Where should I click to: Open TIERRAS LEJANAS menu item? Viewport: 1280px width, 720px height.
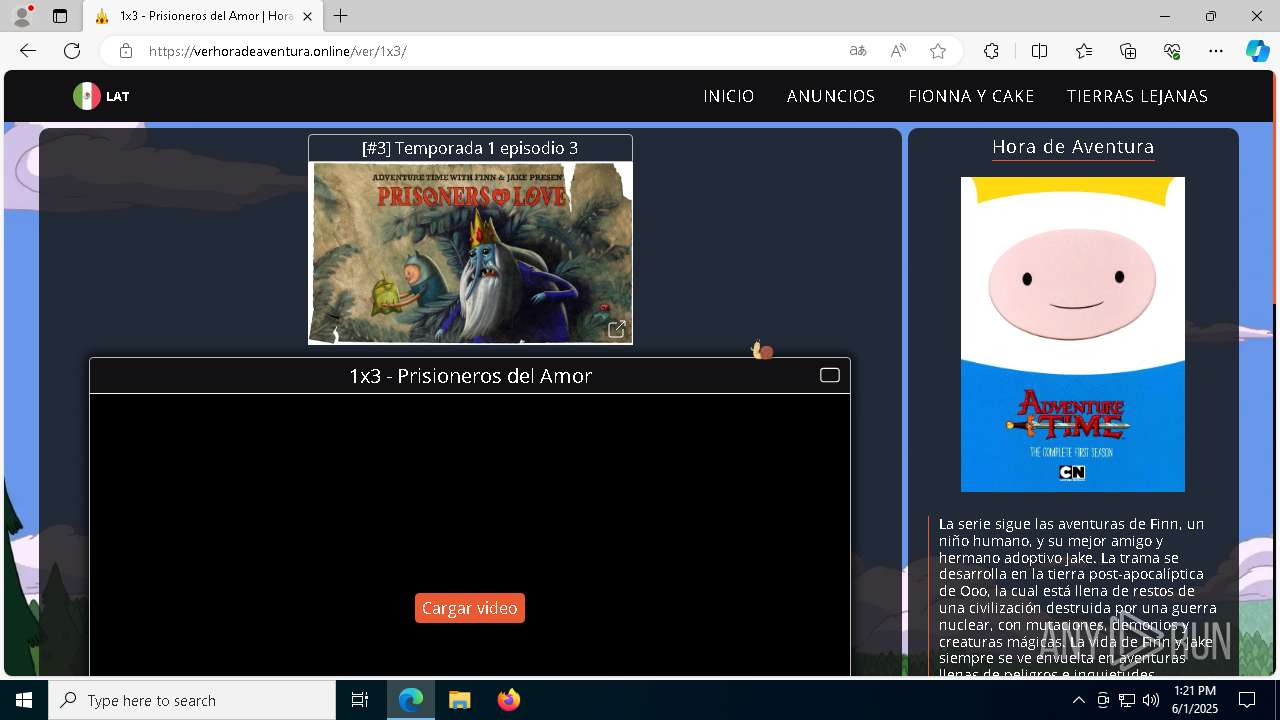tap(1137, 96)
